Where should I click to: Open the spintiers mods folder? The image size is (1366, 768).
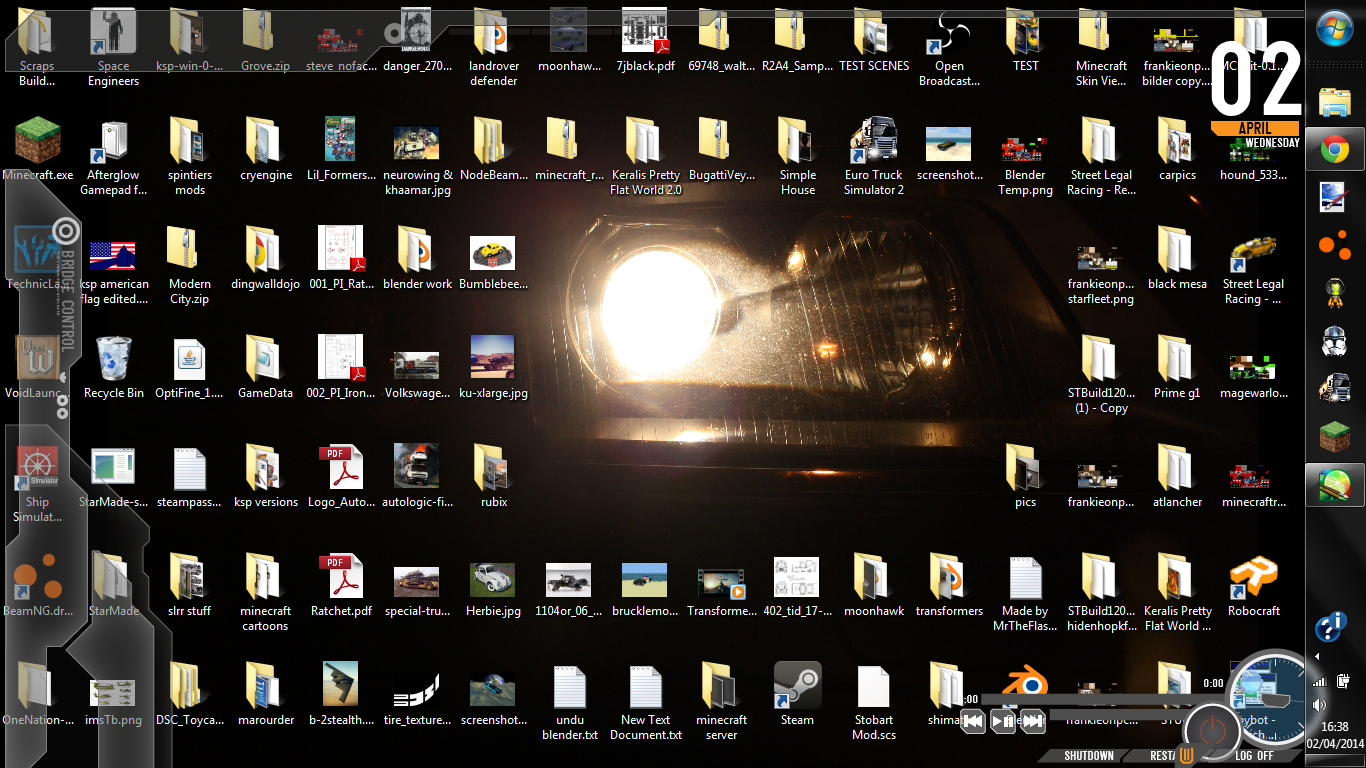(189, 158)
